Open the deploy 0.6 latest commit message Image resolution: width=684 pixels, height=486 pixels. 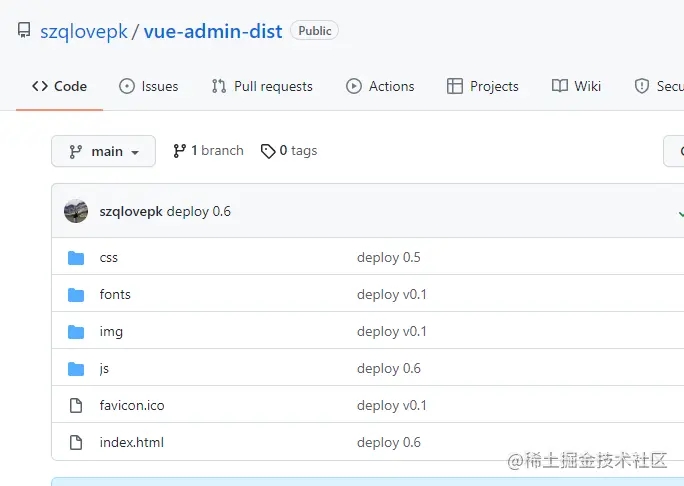click(199, 211)
